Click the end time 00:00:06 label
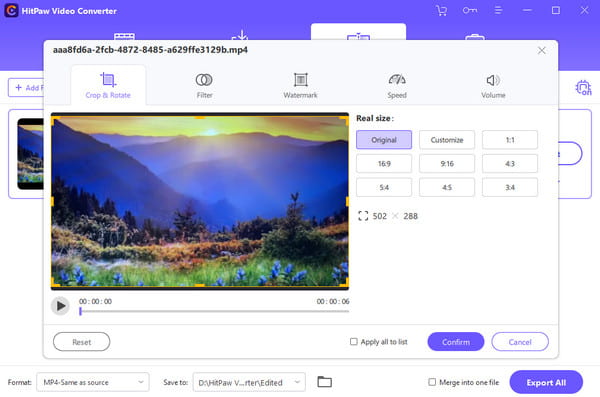The image size is (600, 397). pos(333,301)
